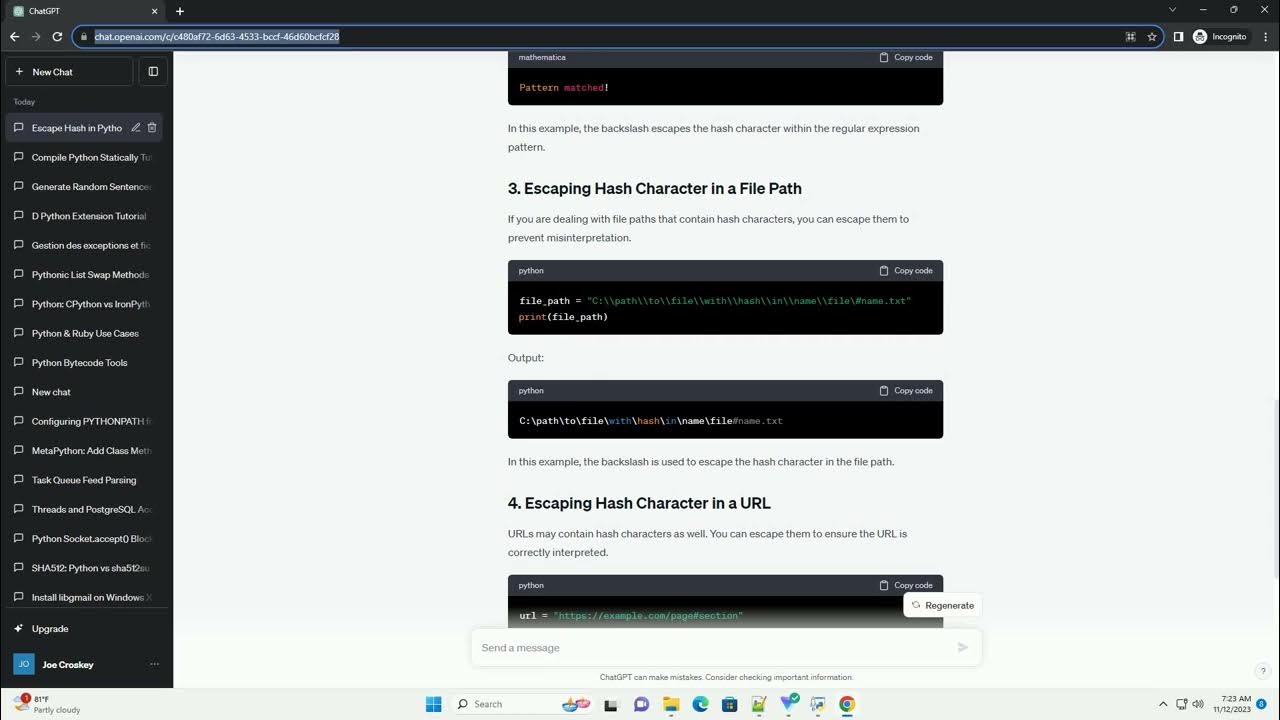Image resolution: width=1280 pixels, height=720 pixels.
Task: Copy code from the output path block
Action: (906, 391)
